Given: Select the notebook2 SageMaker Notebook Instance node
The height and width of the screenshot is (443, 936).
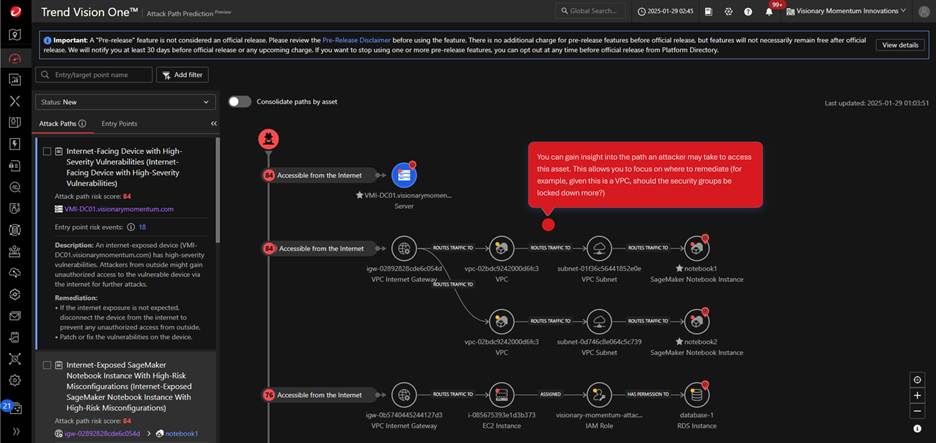Looking at the screenshot, I should (x=696, y=321).
